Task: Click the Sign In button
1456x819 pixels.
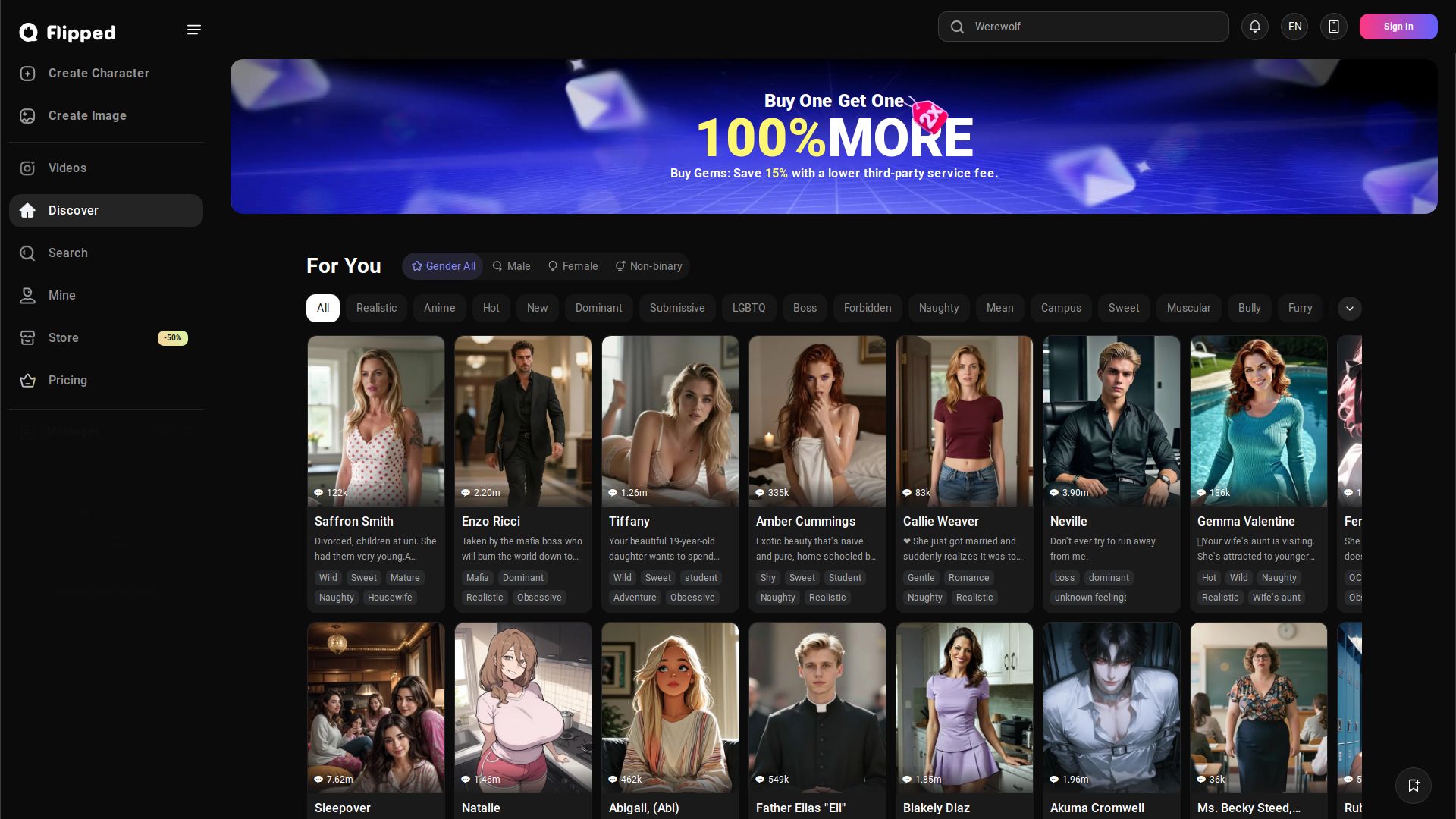Action: (1398, 27)
